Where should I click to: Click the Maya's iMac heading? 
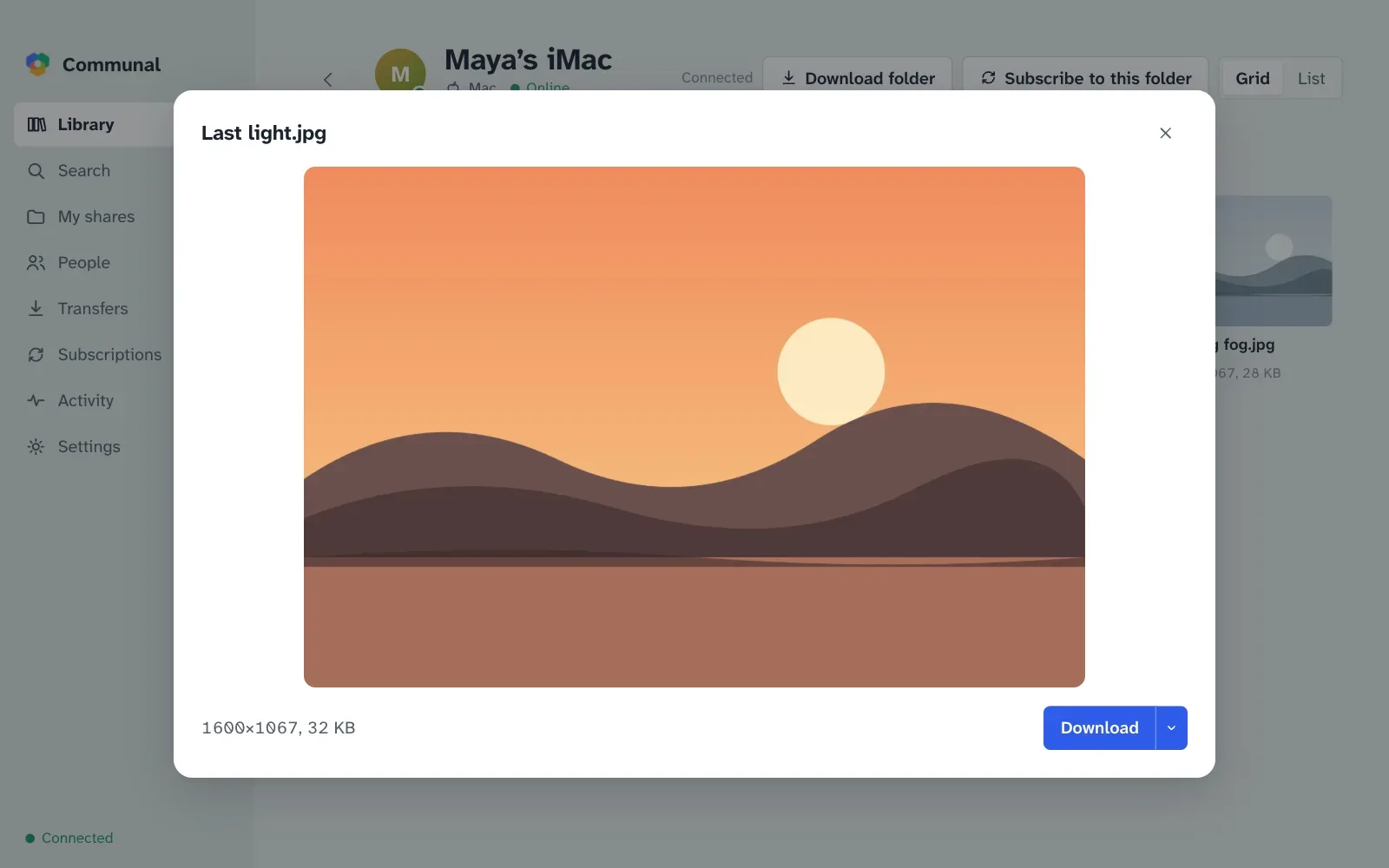coord(528,59)
